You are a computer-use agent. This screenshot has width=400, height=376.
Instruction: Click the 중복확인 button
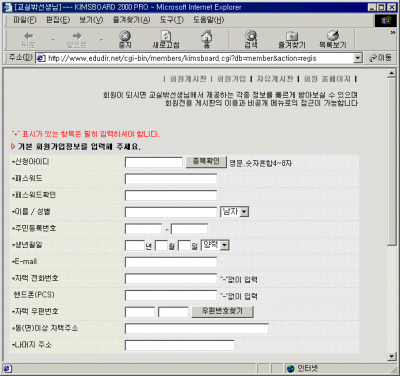click(x=206, y=162)
